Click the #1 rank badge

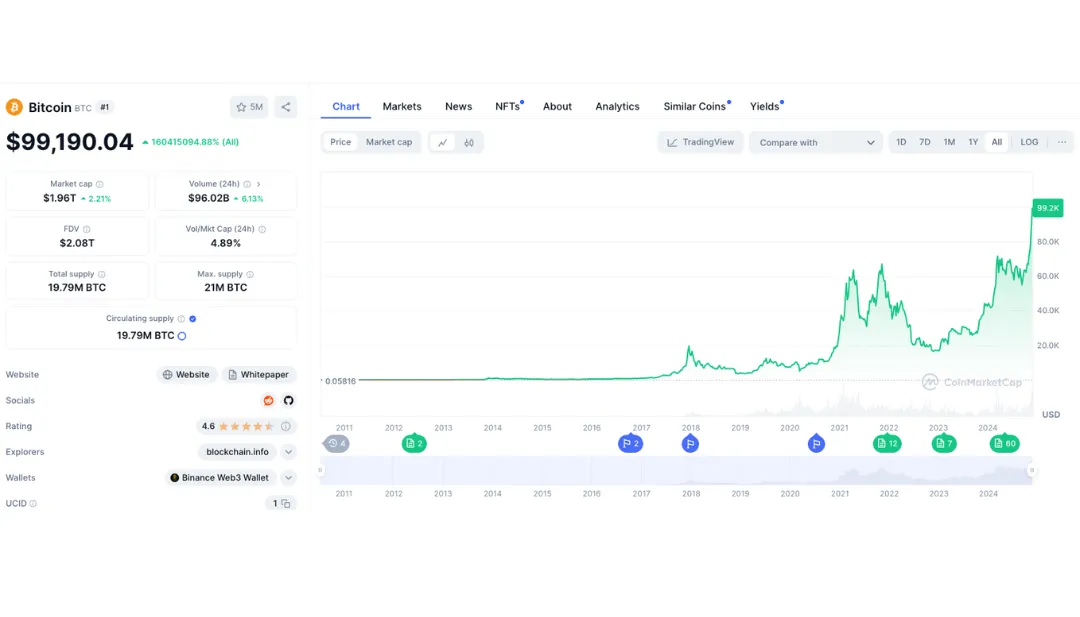coord(105,107)
